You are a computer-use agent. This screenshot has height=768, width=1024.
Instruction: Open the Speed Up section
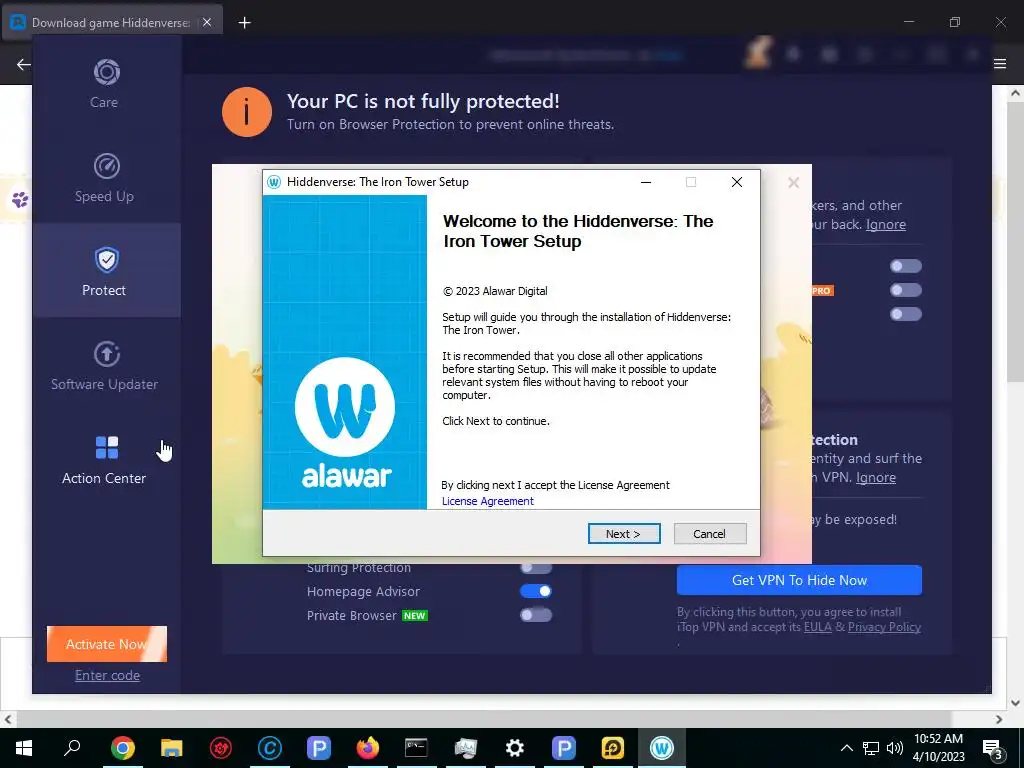click(x=105, y=178)
